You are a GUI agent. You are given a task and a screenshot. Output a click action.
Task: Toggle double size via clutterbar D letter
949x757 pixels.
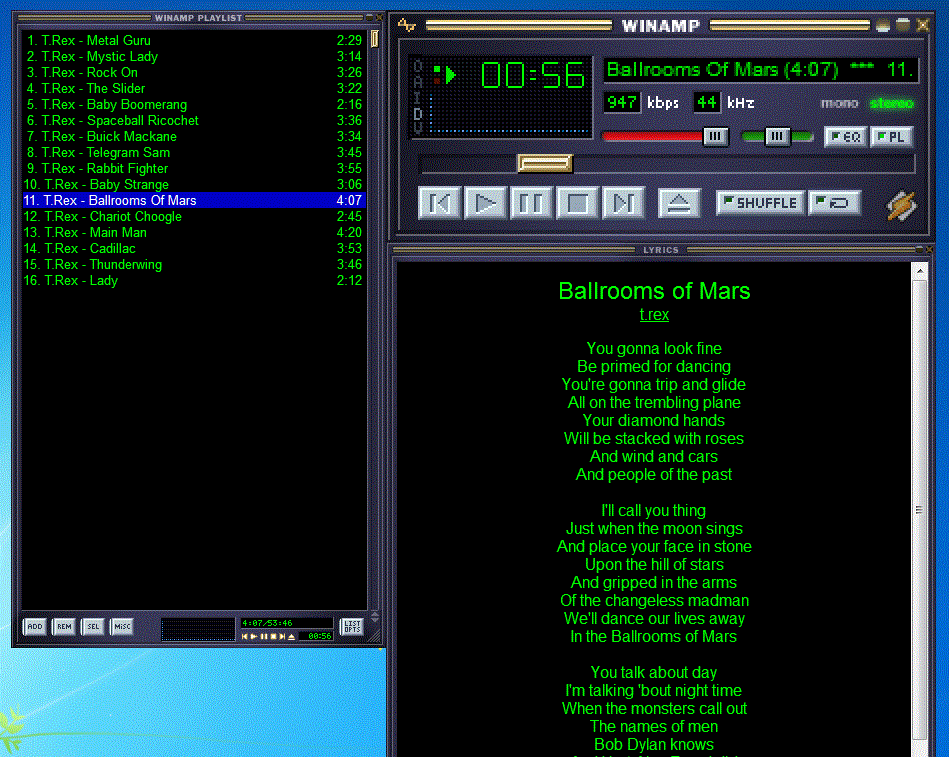(x=418, y=113)
